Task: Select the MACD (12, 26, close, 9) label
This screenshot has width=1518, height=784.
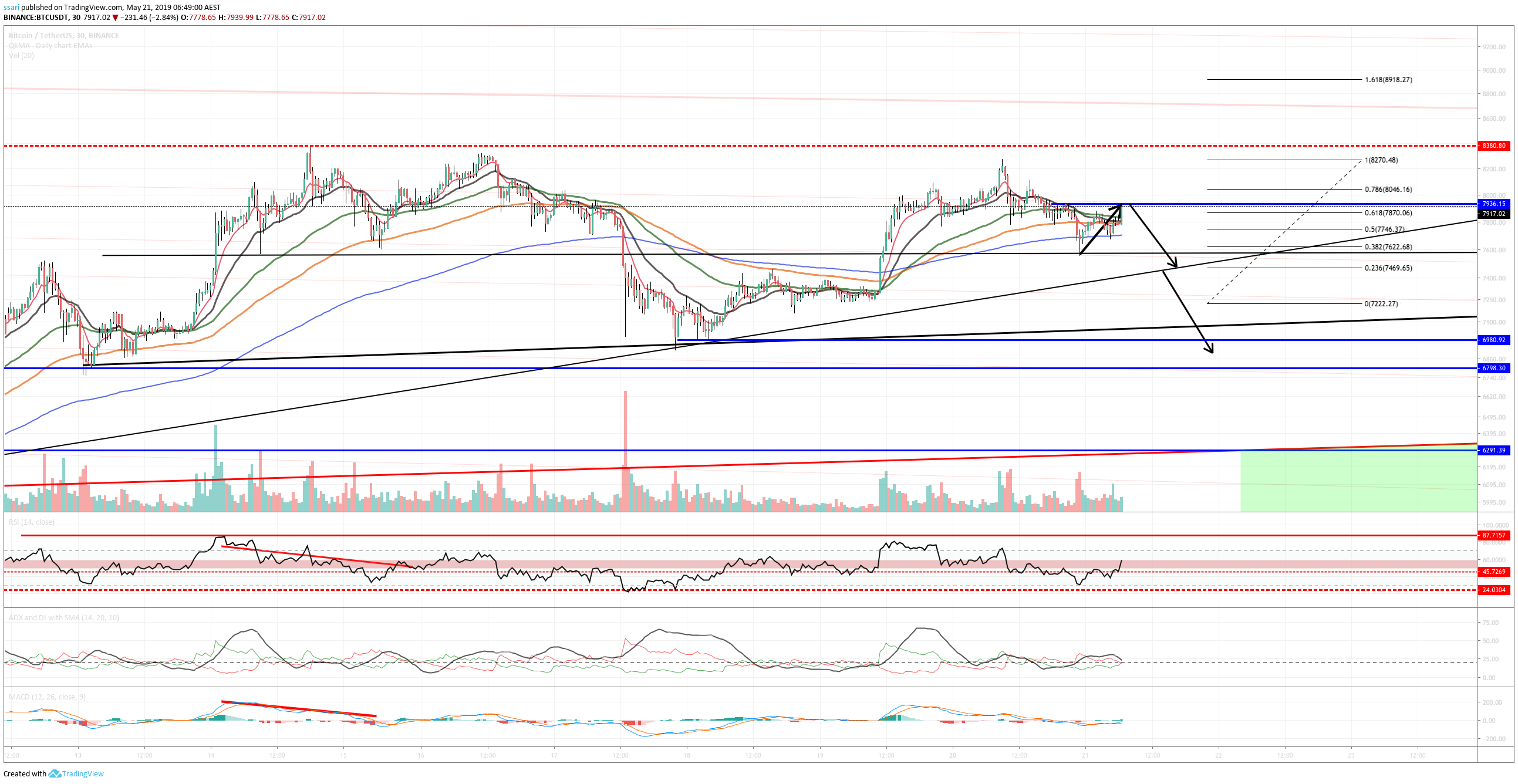Action: (47, 697)
